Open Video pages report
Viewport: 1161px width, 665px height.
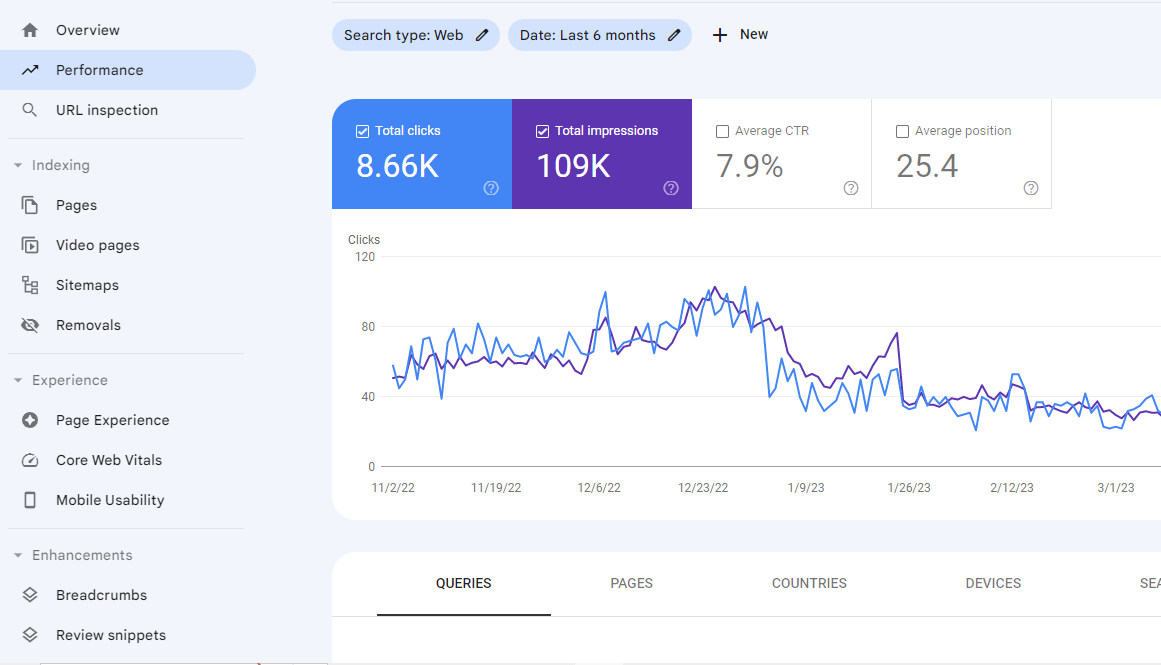click(x=127, y=245)
